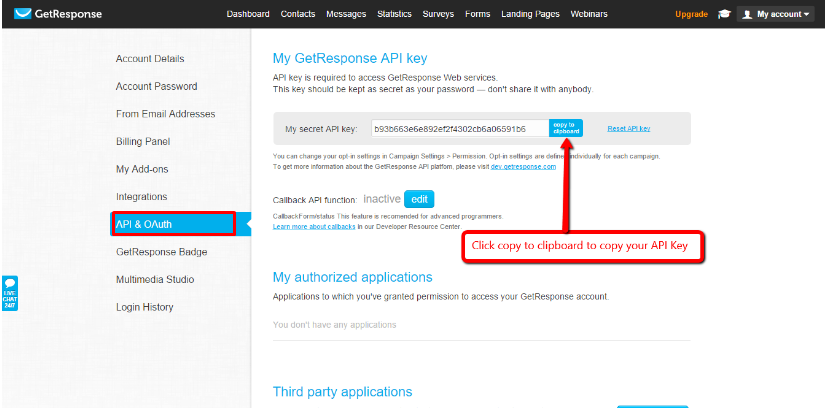Open the graduation cap learning center icon
Viewport: 827px width, 415px height.
tap(724, 14)
